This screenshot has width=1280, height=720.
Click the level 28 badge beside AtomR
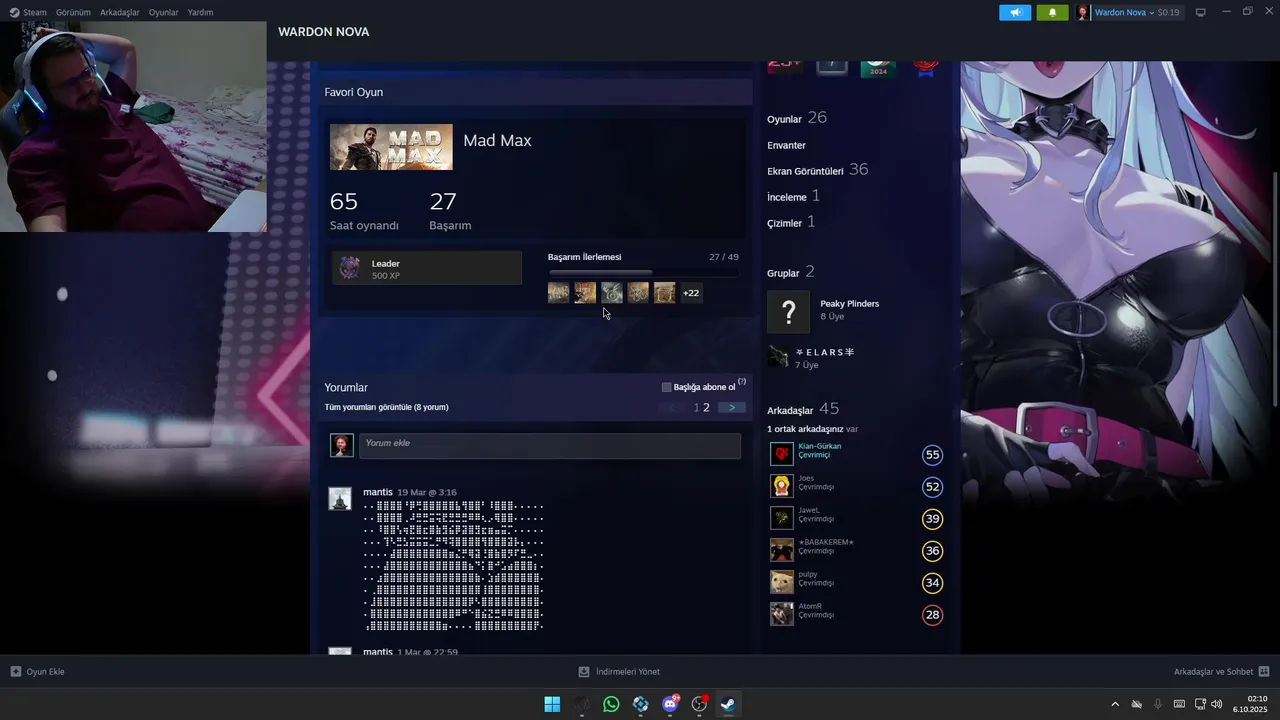pos(932,615)
